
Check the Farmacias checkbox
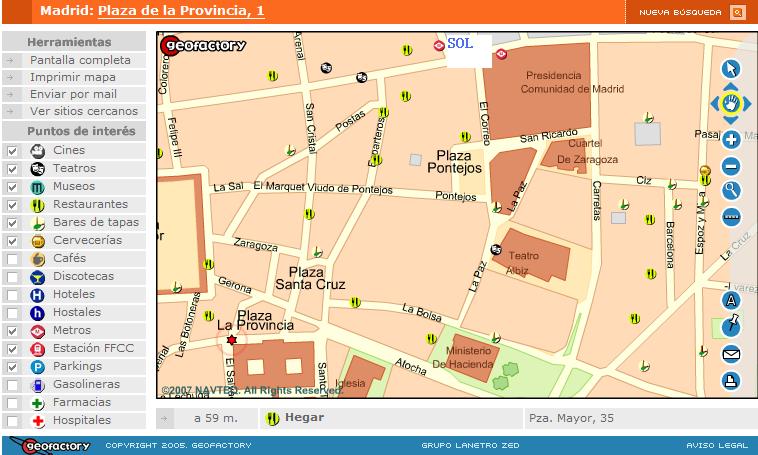coord(12,403)
